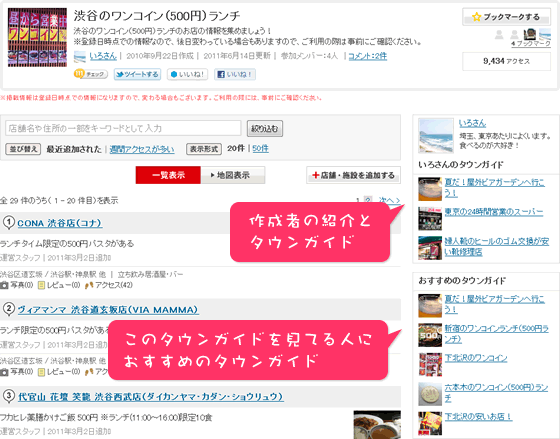Click the keyword search input field

pos(123,128)
